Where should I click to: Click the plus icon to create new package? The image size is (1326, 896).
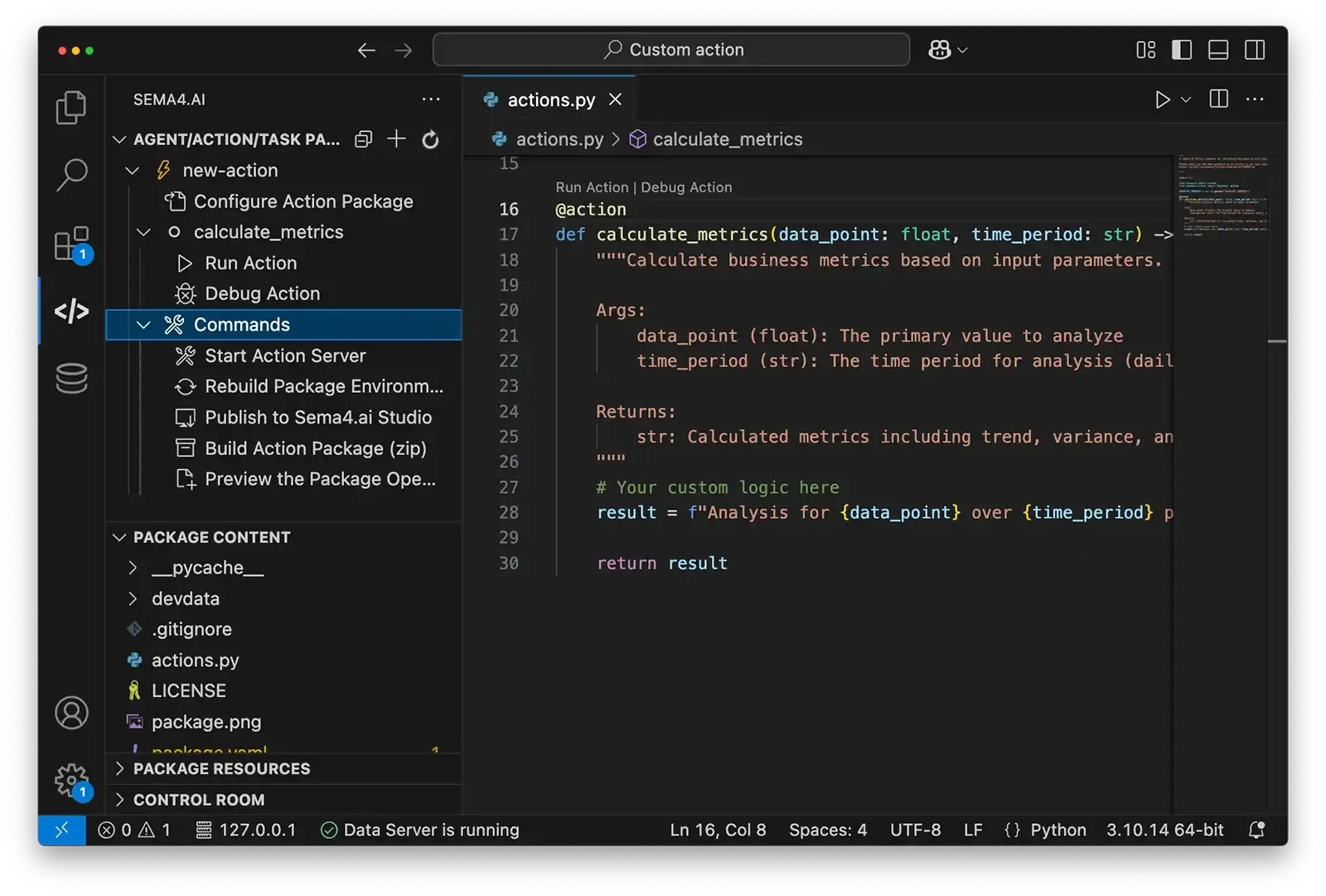(396, 139)
